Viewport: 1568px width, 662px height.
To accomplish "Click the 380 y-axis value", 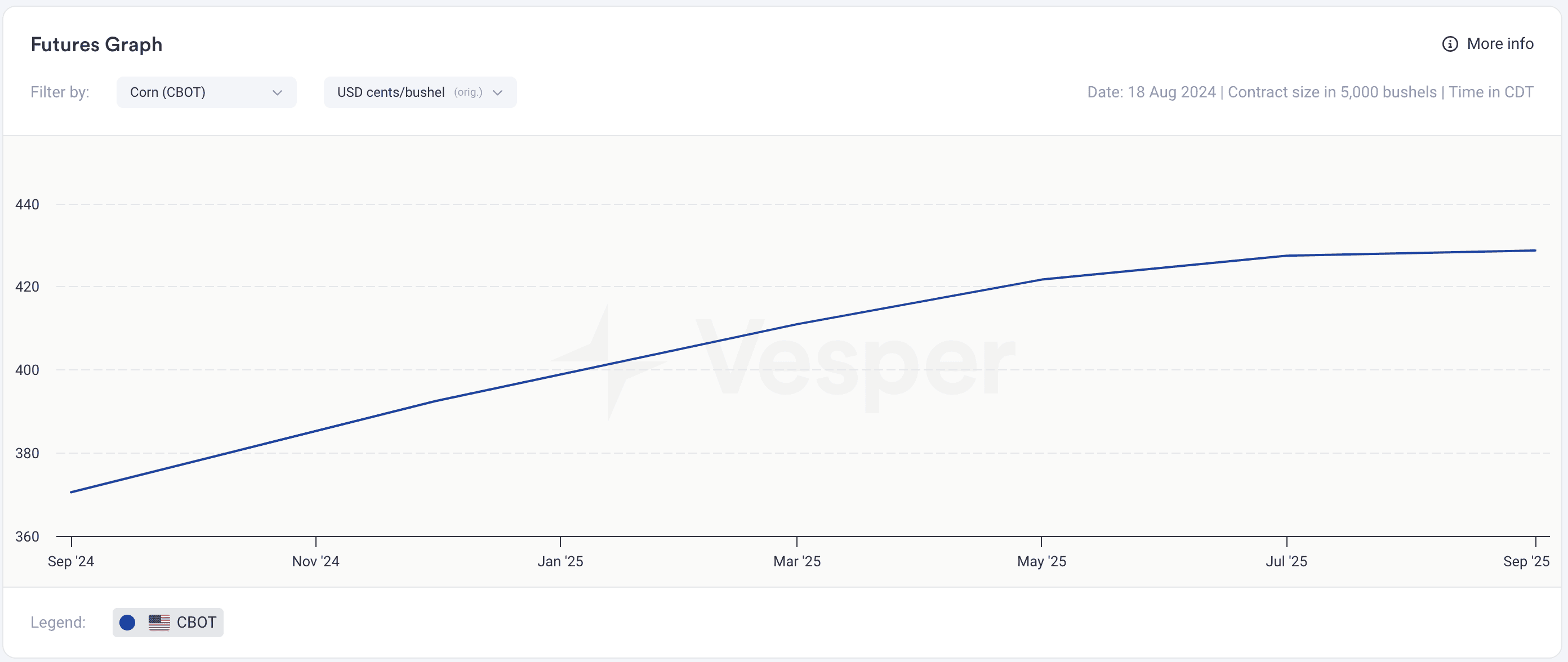I will 28,453.
